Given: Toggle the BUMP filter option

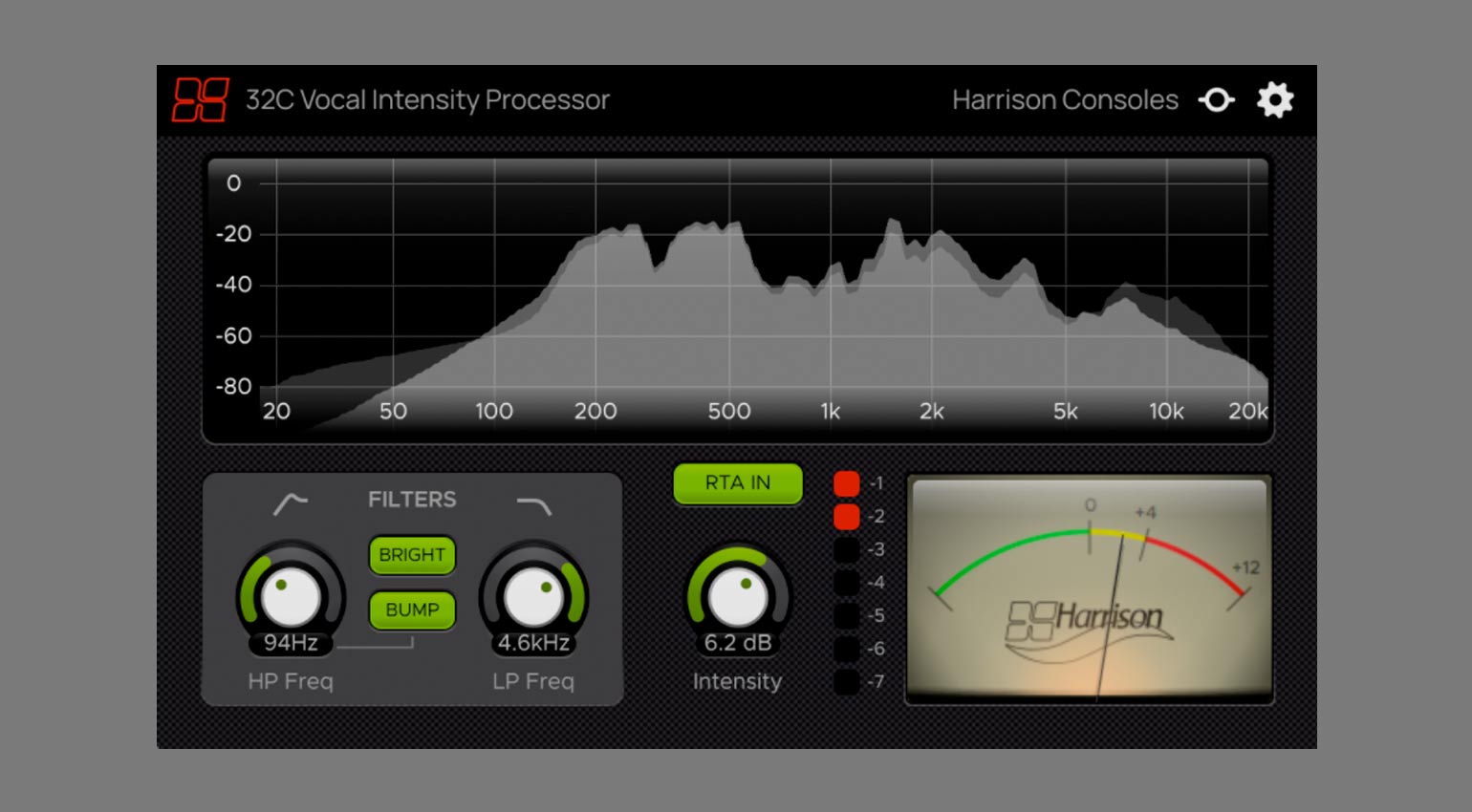Looking at the screenshot, I should pyautogui.click(x=412, y=610).
